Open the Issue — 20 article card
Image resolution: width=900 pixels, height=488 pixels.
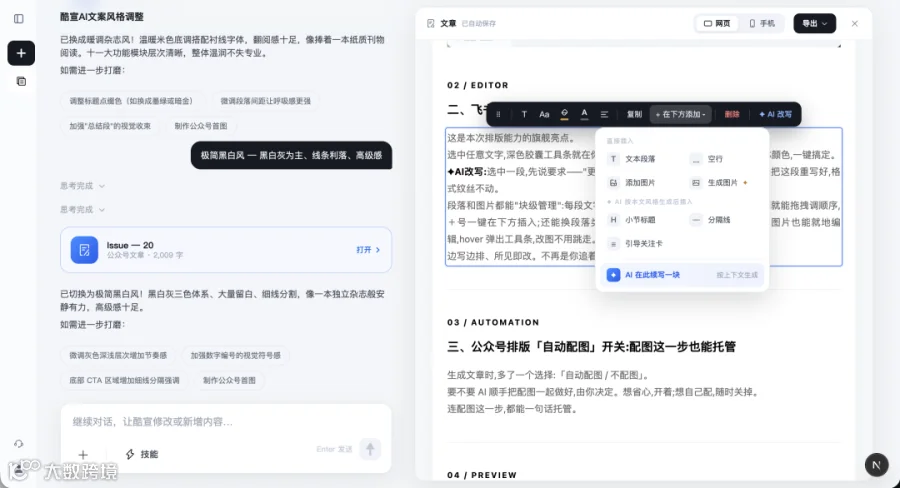tap(226, 250)
